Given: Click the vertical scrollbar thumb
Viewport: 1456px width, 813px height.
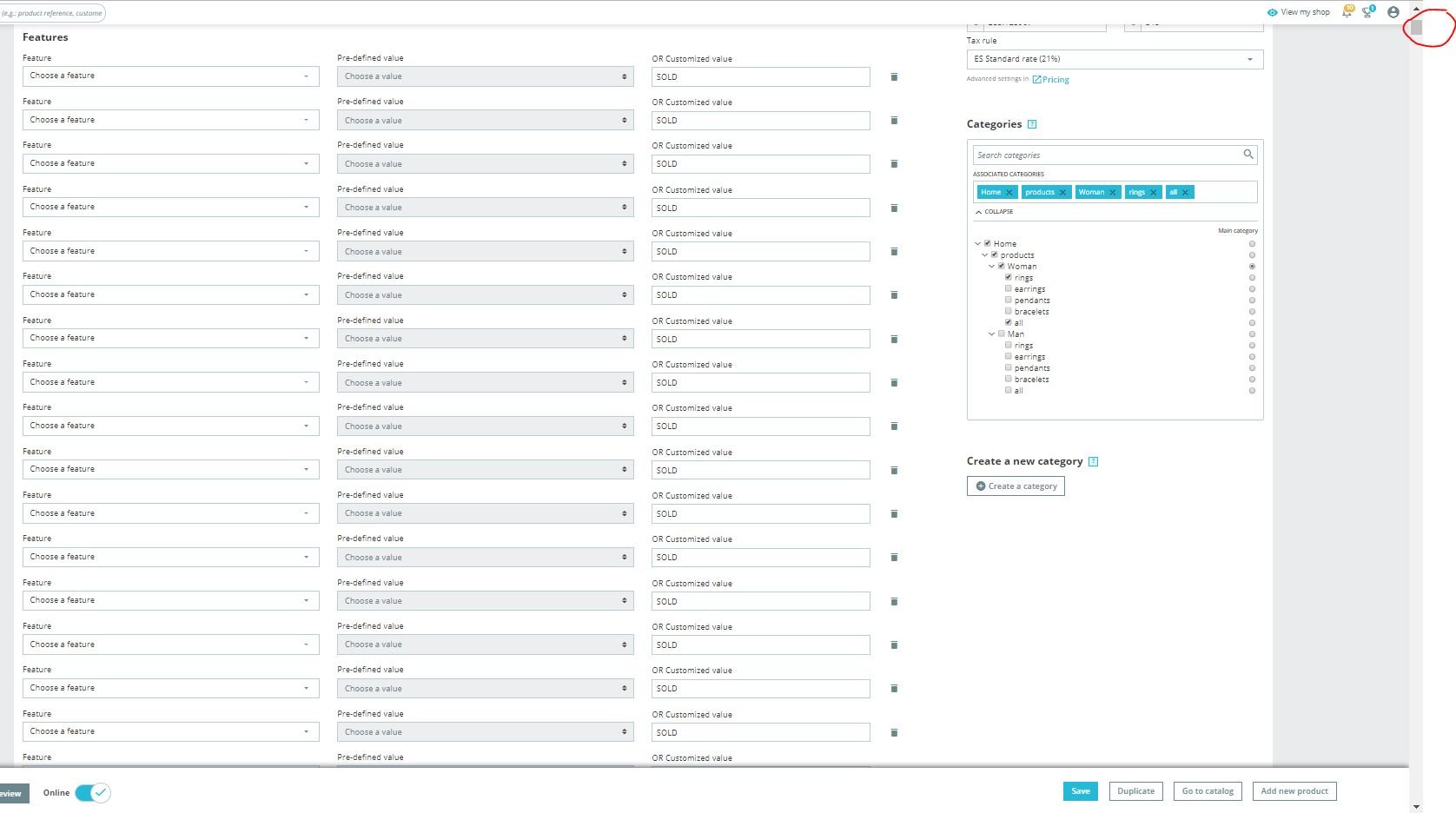Looking at the screenshot, I should (1416, 27).
